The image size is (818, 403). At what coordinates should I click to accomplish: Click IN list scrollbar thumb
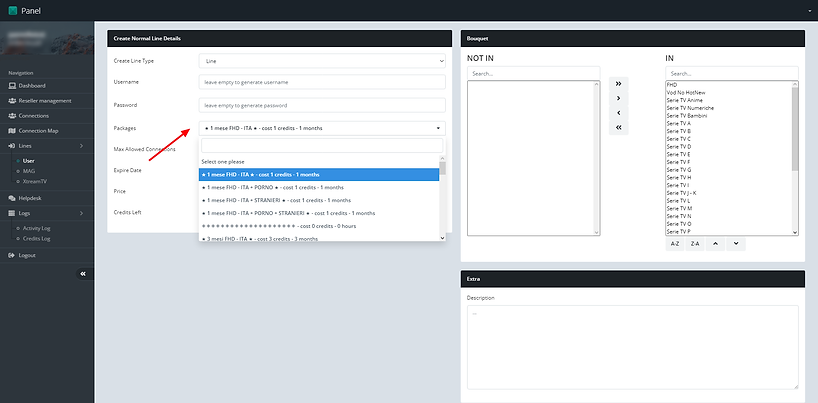tap(795, 128)
